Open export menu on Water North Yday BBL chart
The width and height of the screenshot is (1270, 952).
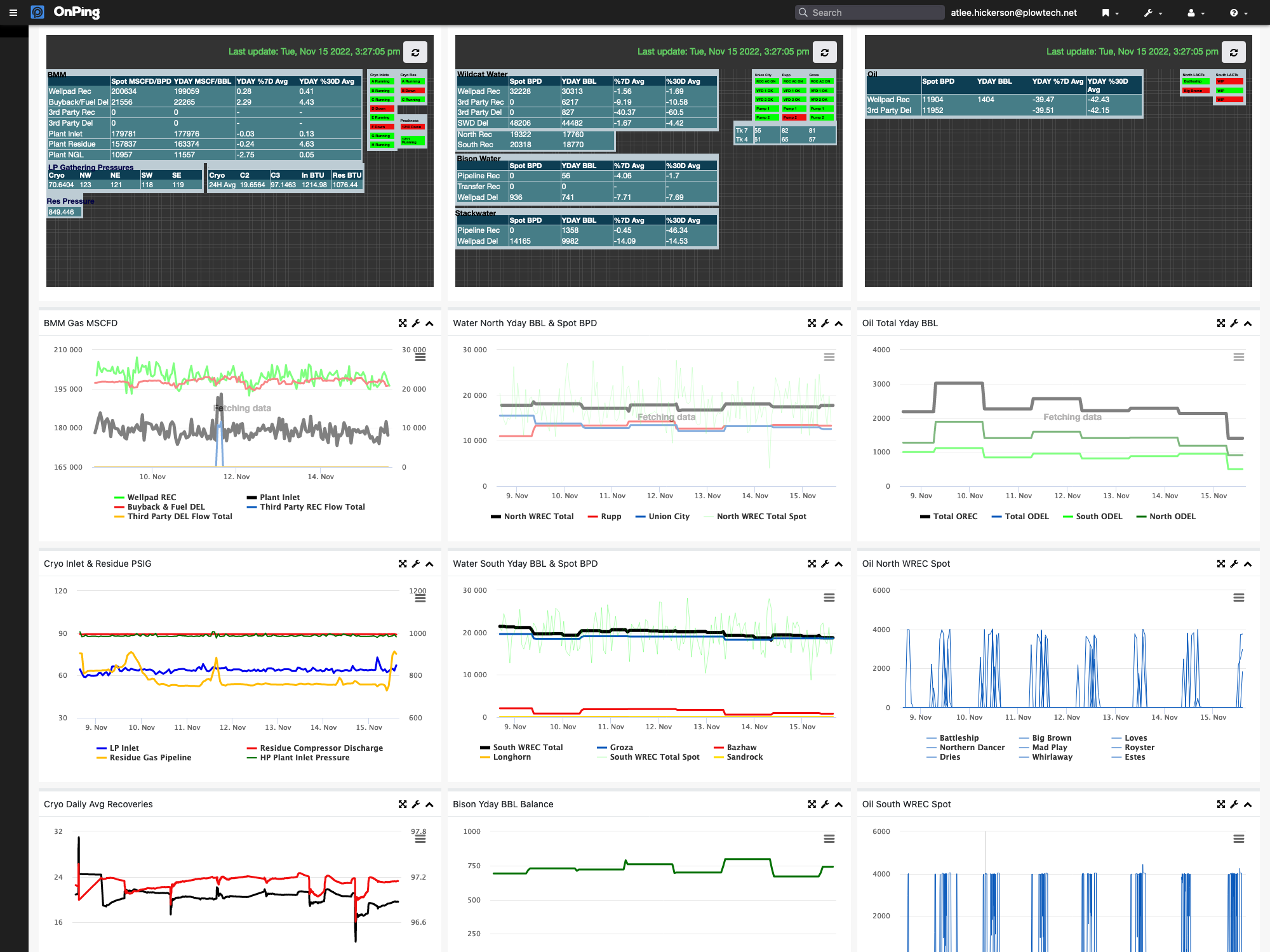[x=829, y=357]
